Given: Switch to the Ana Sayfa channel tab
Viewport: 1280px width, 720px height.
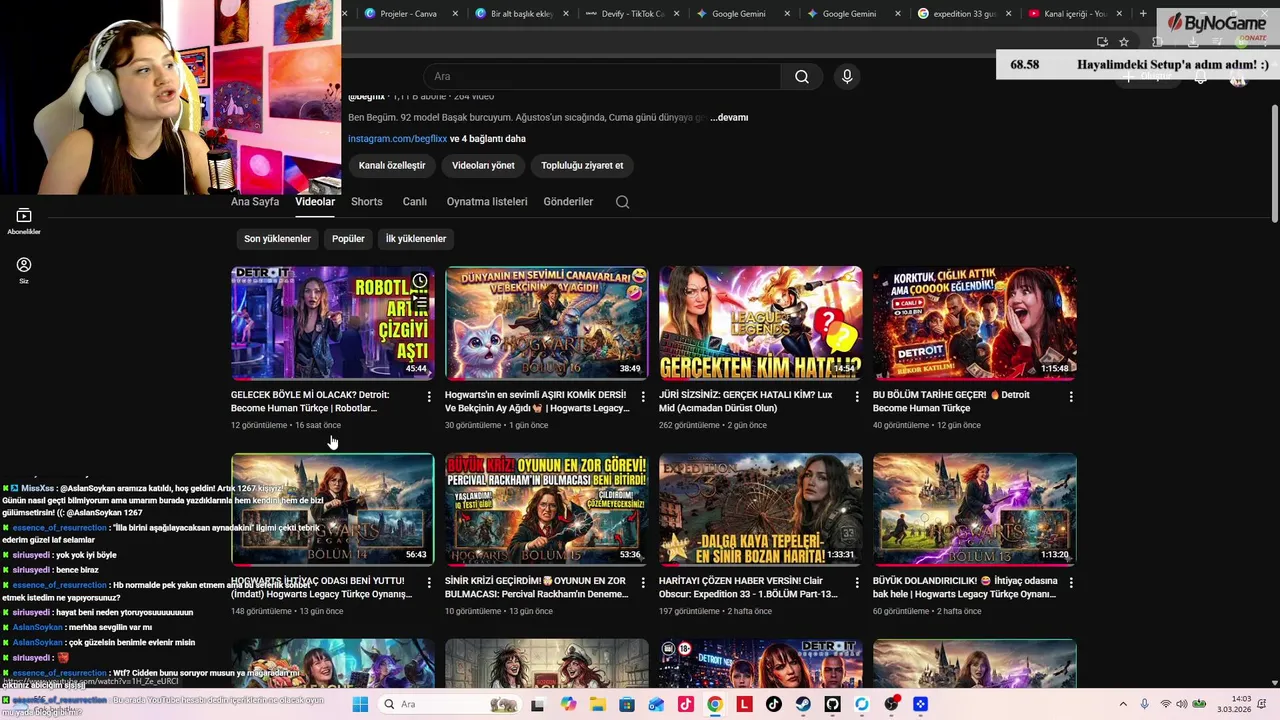Looking at the screenshot, I should click(255, 202).
